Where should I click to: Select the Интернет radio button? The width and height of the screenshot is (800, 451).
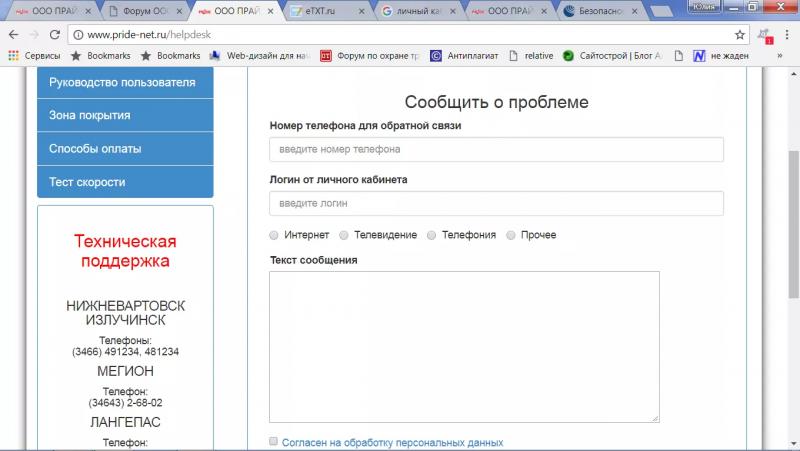point(274,235)
